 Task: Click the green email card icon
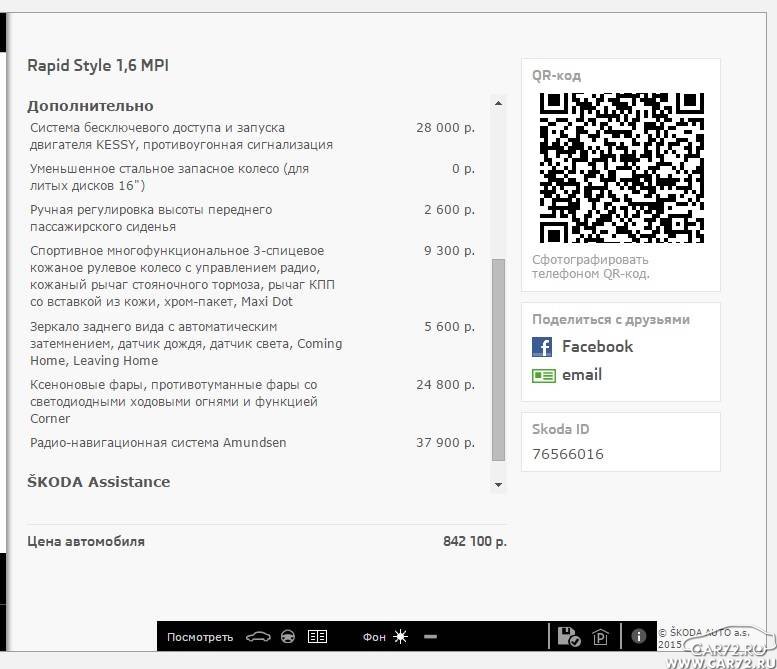pyautogui.click(x=544, y=376)
